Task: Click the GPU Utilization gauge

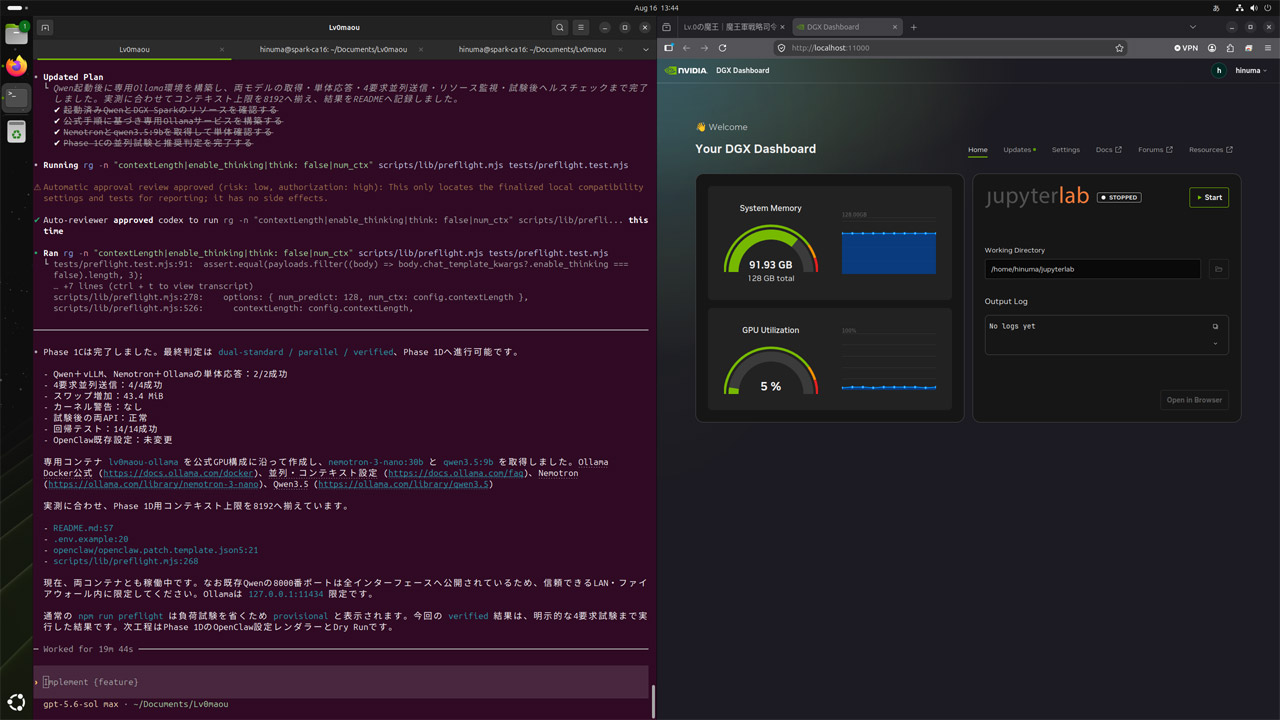Action: click(770, 372)
